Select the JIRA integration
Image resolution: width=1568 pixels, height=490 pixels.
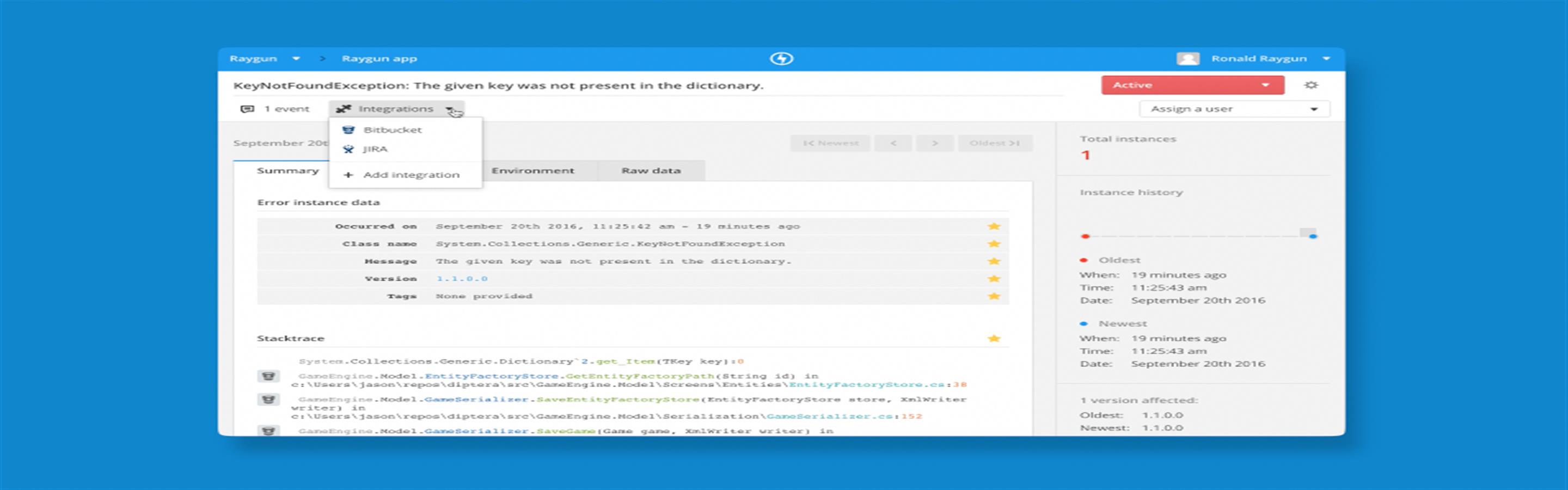coord(377,149)
